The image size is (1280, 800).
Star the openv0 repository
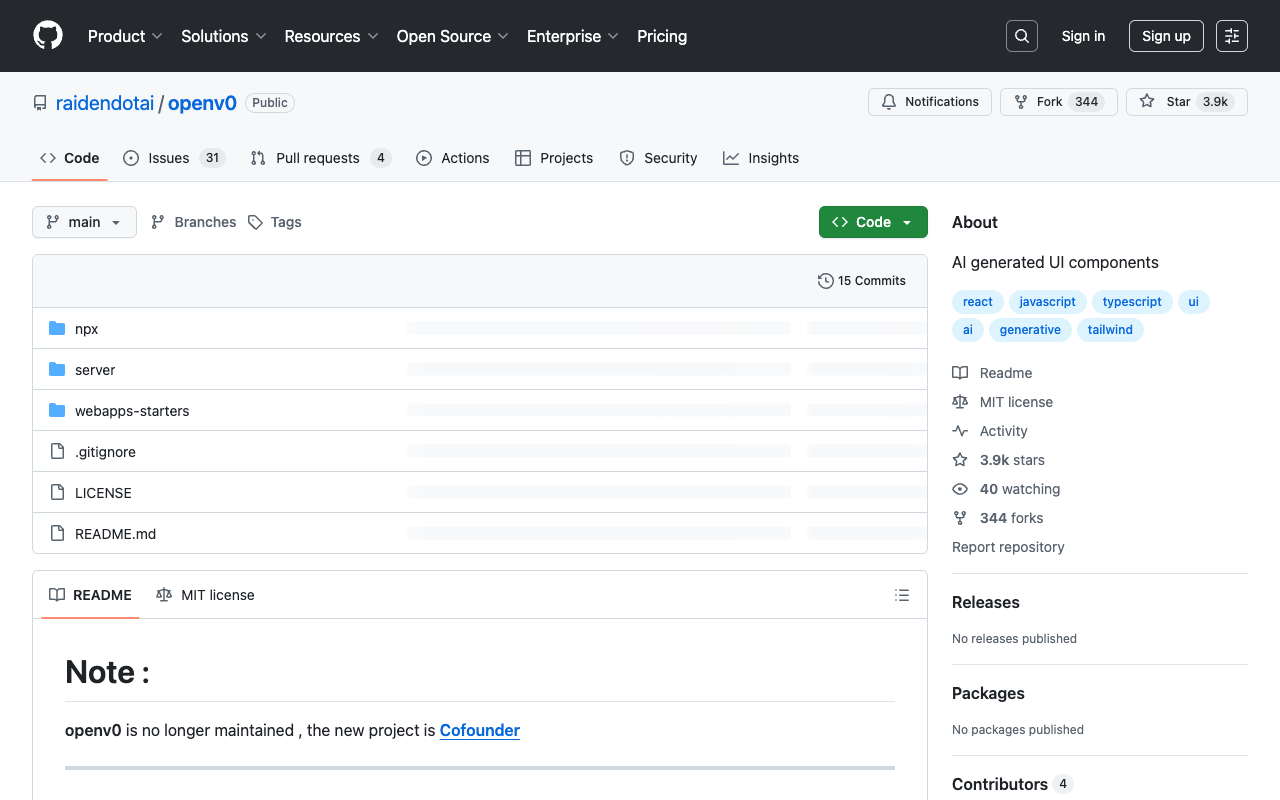1186,102
